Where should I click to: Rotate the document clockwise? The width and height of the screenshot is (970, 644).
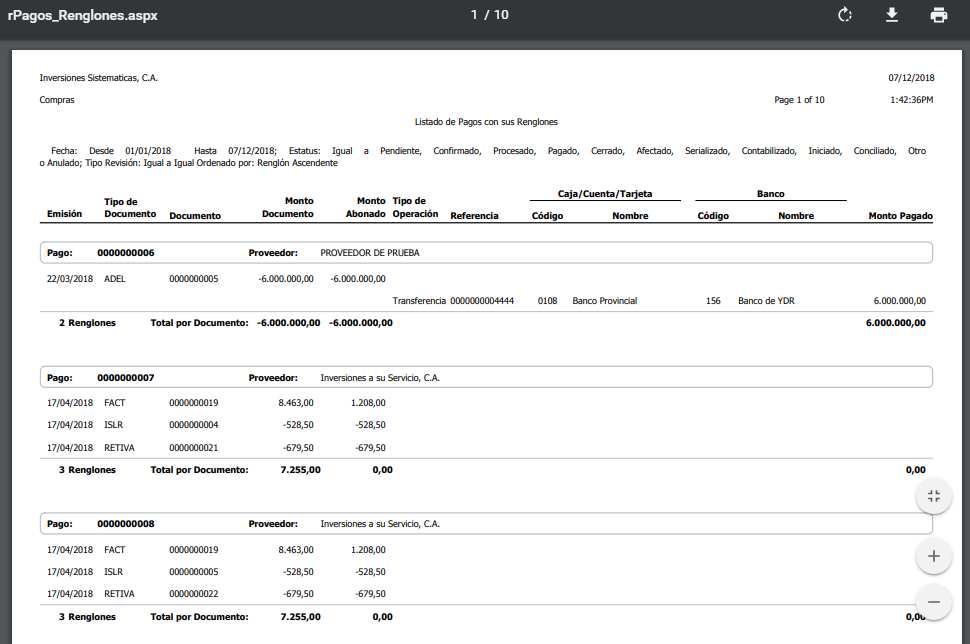point(845,15)
